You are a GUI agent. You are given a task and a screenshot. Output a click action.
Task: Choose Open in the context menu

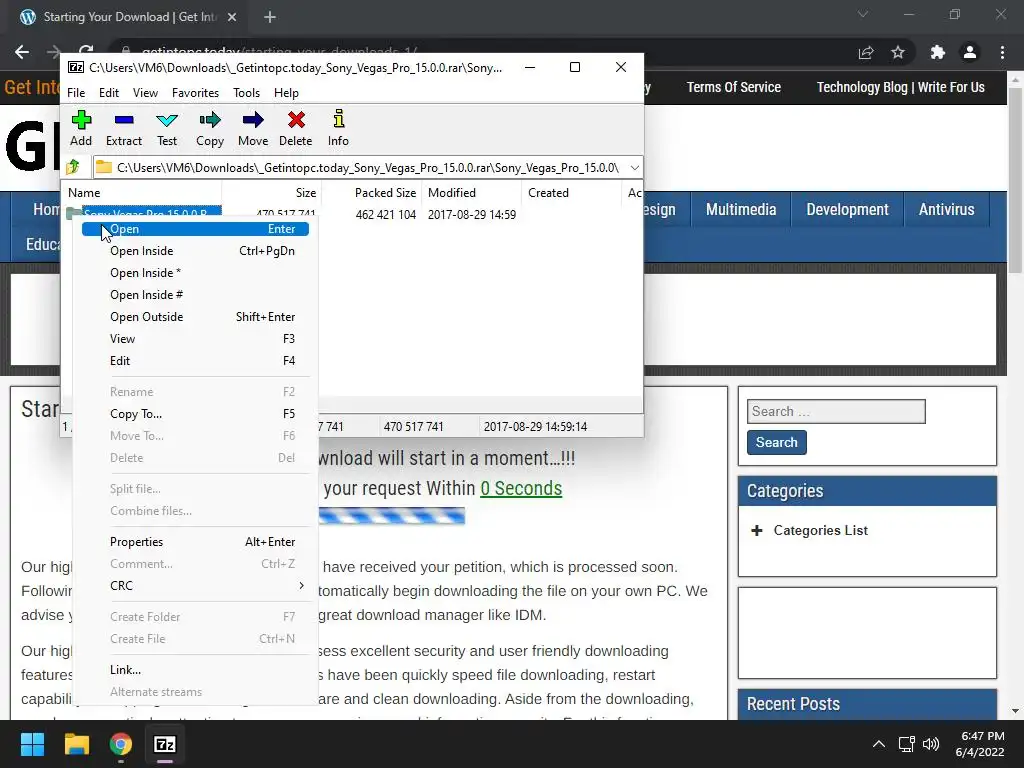point(195,229)
